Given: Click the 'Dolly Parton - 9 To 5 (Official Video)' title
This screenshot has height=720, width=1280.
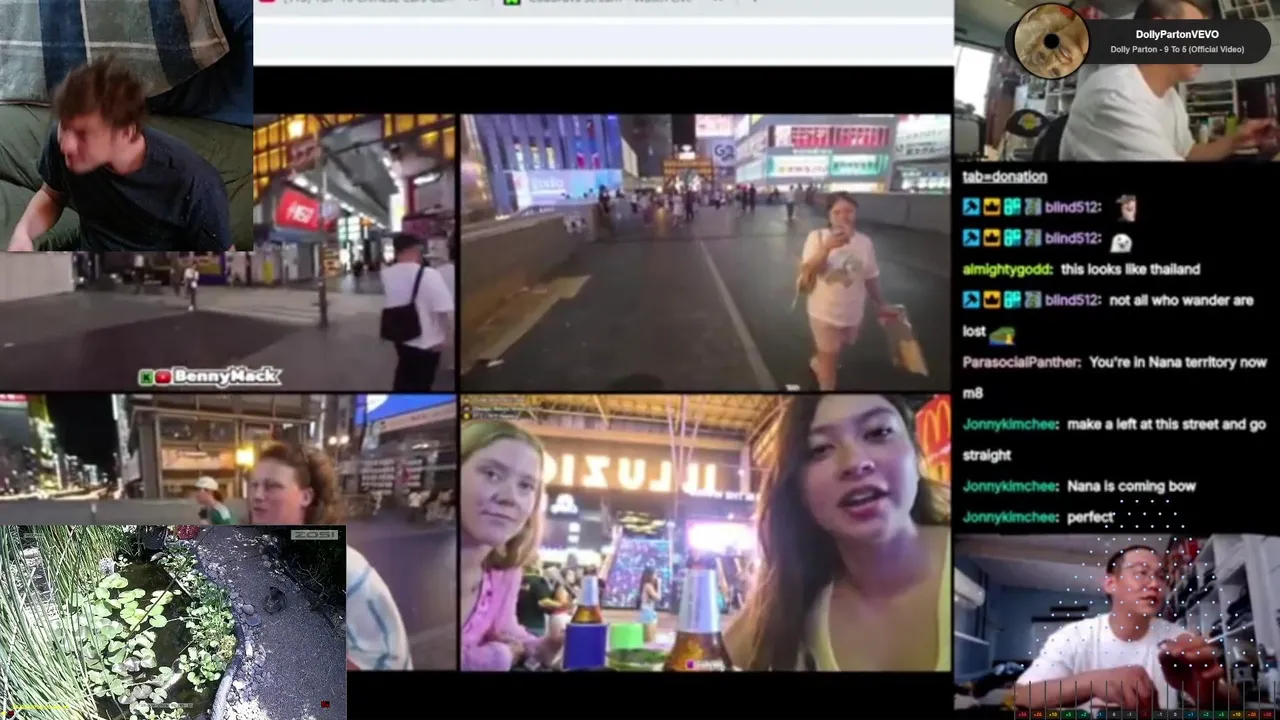Looking at the screenshot, I should (x=1177, y=50).
